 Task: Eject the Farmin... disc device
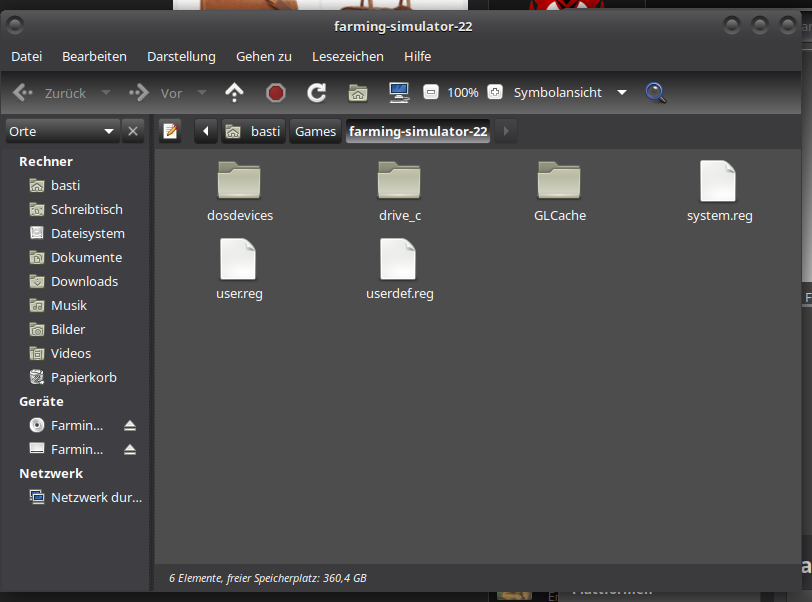130,425
